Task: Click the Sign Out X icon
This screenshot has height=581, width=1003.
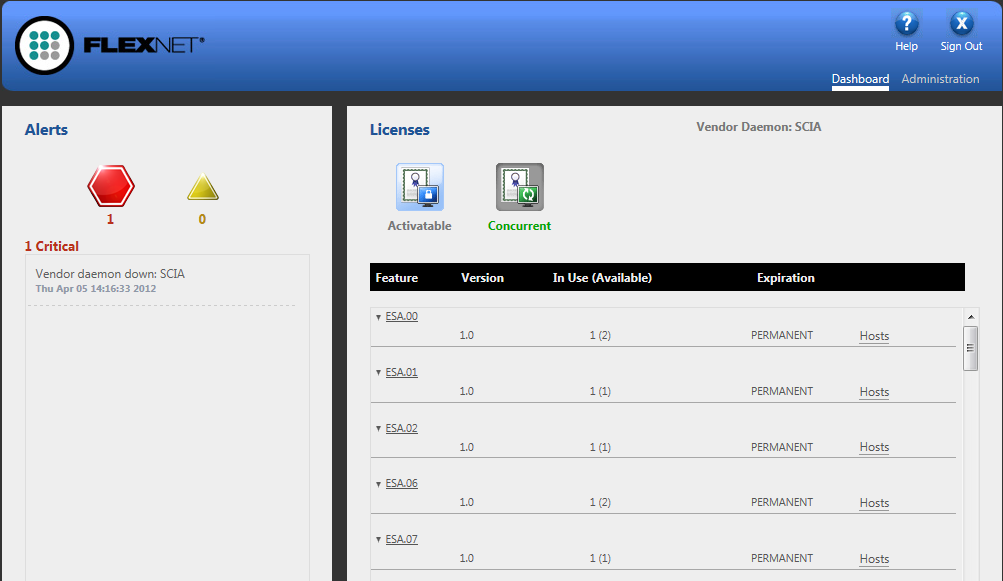Action: [961, 24]
